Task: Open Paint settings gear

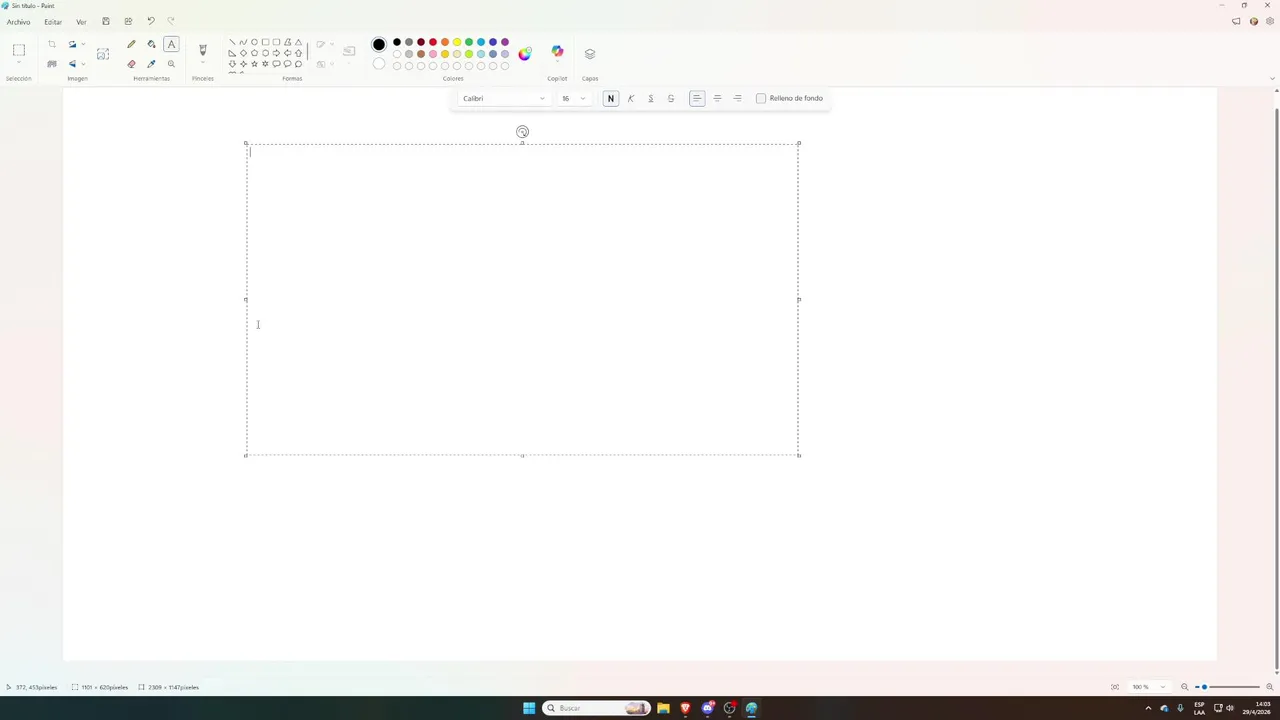Action: click(1270, 21)
